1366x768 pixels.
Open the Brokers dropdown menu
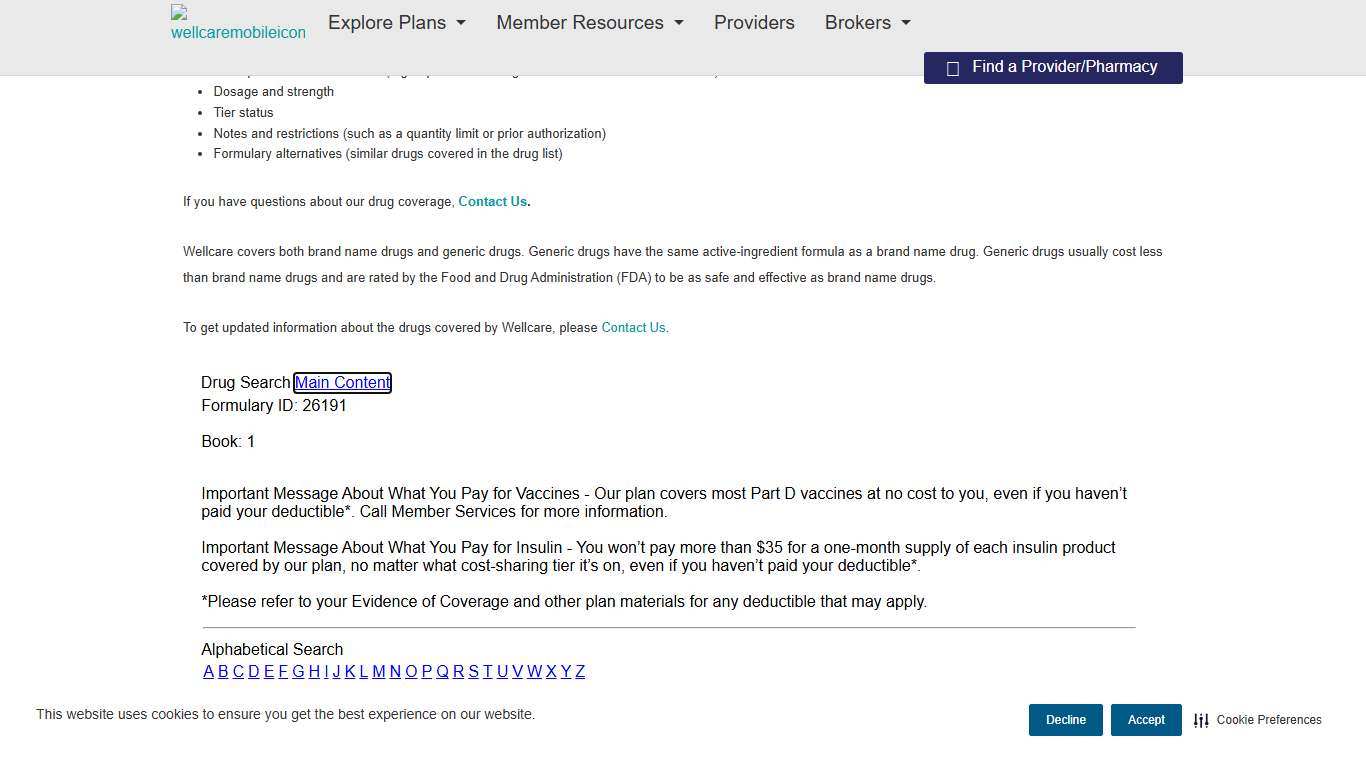pos(868,23)
